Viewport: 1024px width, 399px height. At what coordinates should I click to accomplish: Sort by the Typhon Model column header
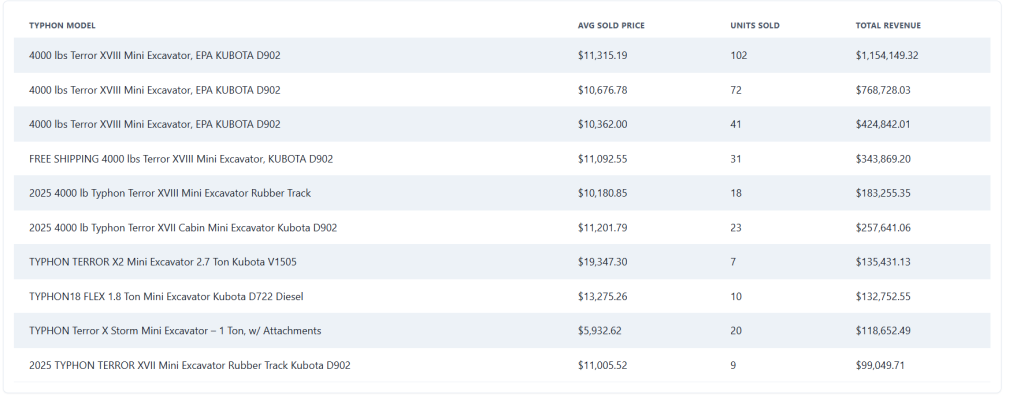[62, 25]
